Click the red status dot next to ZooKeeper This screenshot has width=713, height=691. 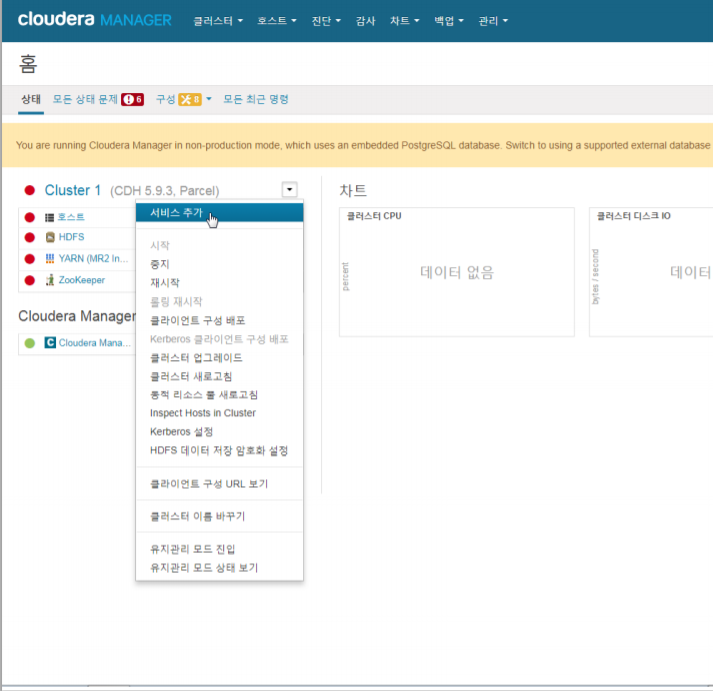tap(30, 280)
